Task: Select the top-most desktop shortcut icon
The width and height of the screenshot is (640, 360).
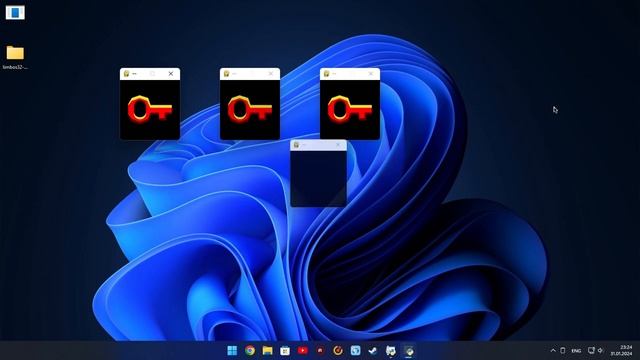Action: [x=15, y=13]
